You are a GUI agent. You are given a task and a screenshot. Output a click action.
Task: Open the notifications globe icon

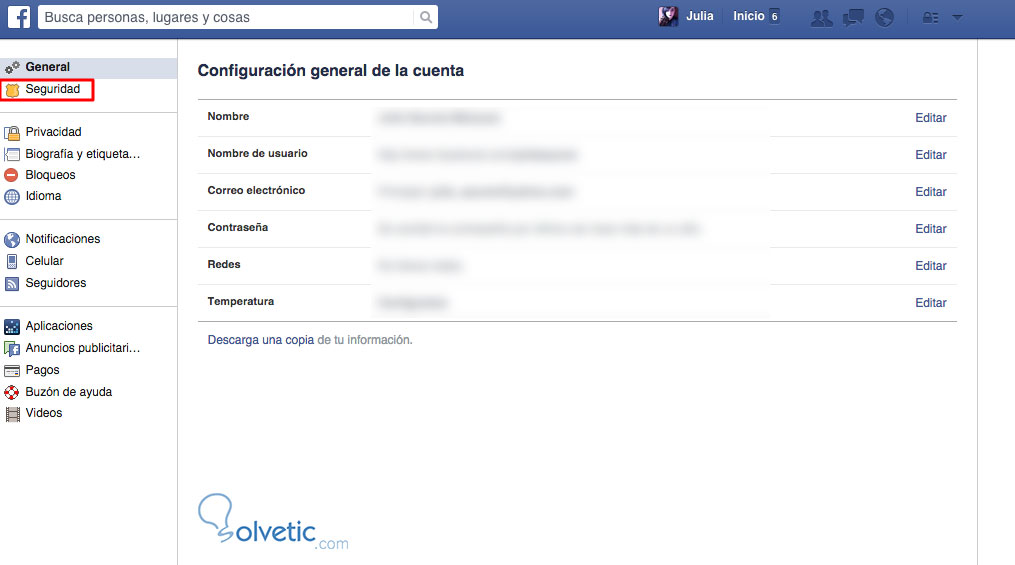point(884,17)
